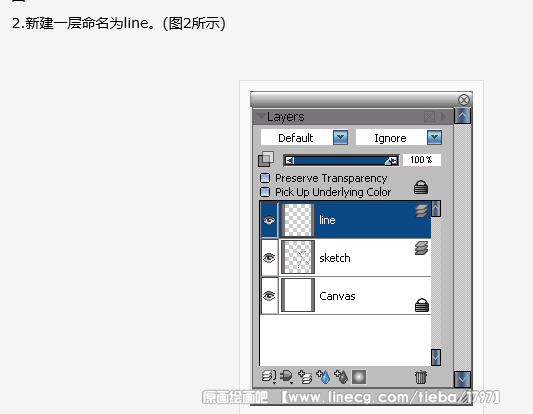
Task: Click lock icon beside Pick Up Underlying Color
Action: click(421, 187)
